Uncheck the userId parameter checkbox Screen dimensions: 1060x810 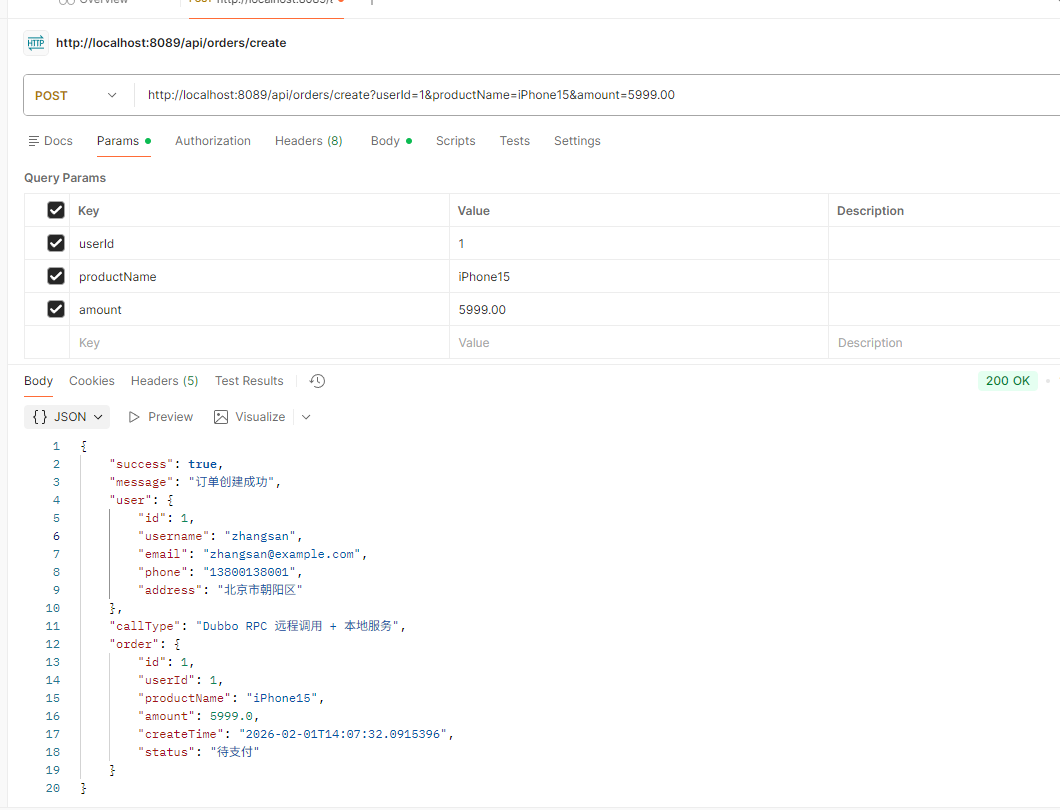56,243
